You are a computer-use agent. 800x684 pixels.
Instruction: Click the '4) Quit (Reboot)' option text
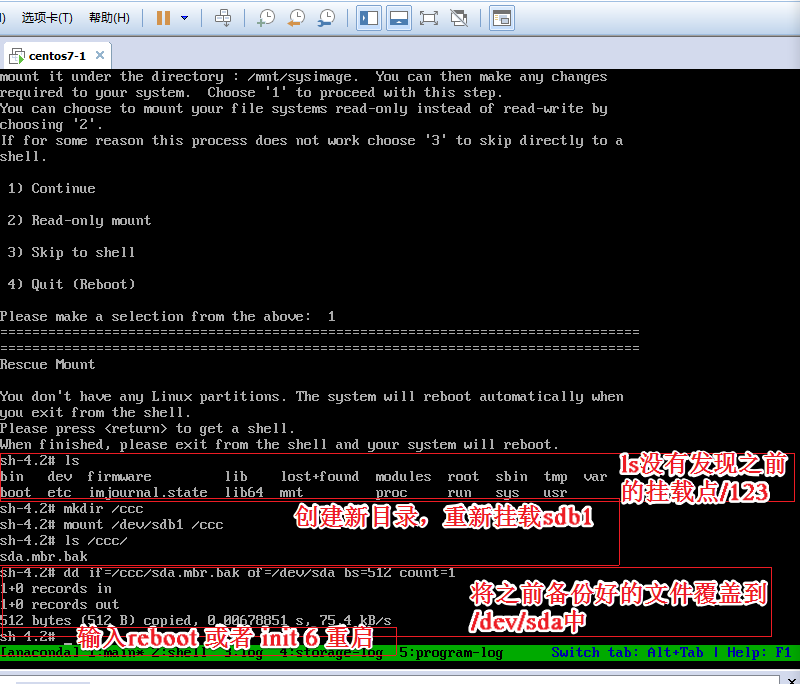71,285
